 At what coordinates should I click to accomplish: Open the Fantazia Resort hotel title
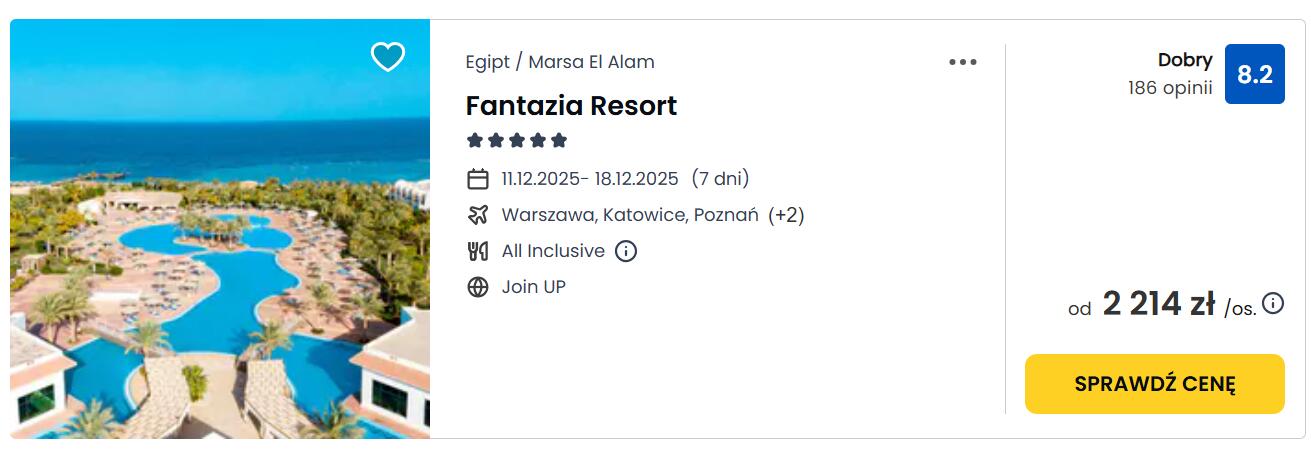pyautogui.click(x=571, y=106)
